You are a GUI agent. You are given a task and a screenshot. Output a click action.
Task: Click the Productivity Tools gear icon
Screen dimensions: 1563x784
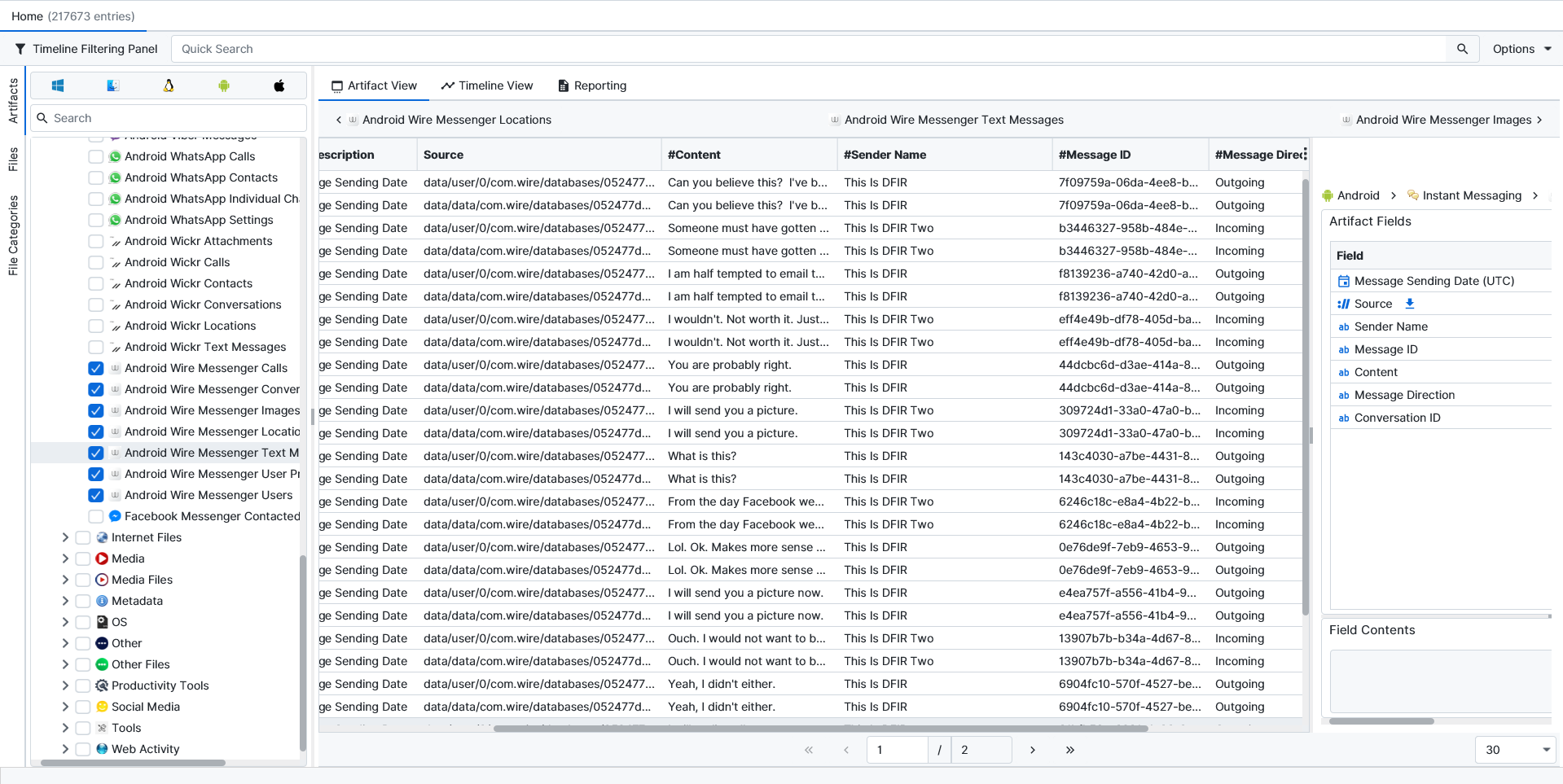pyautogui.click(x=102, y=685)
